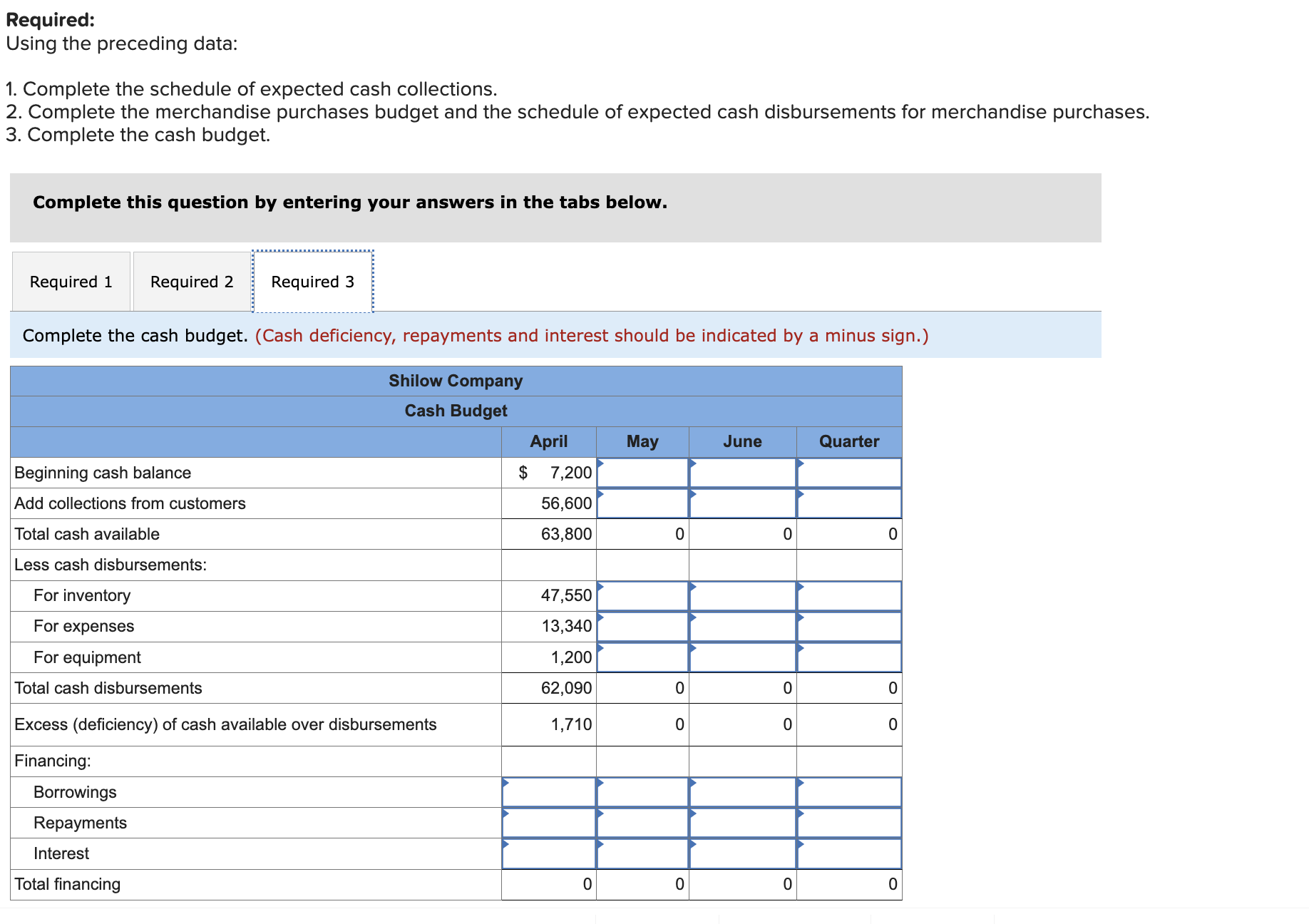Click the April Borrowings cell
Screen dimensions: 1309x924
(549, 791)
